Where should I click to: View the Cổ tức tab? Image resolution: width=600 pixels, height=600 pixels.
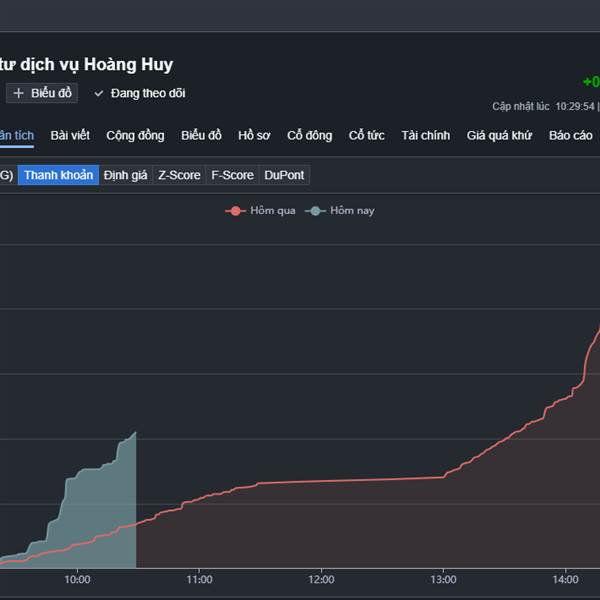click(x=366, y=135)
